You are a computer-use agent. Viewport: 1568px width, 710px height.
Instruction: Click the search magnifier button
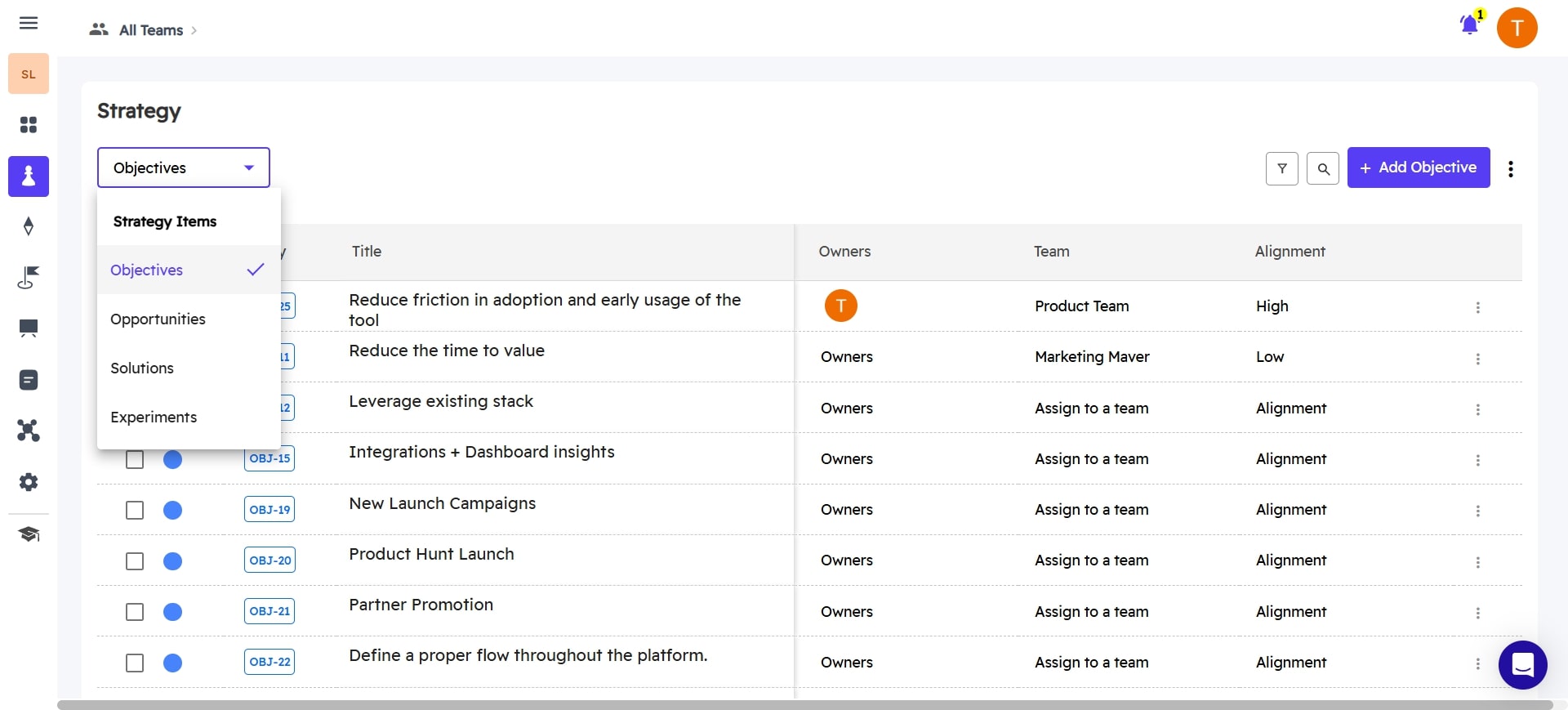(x=1323, y=168)
